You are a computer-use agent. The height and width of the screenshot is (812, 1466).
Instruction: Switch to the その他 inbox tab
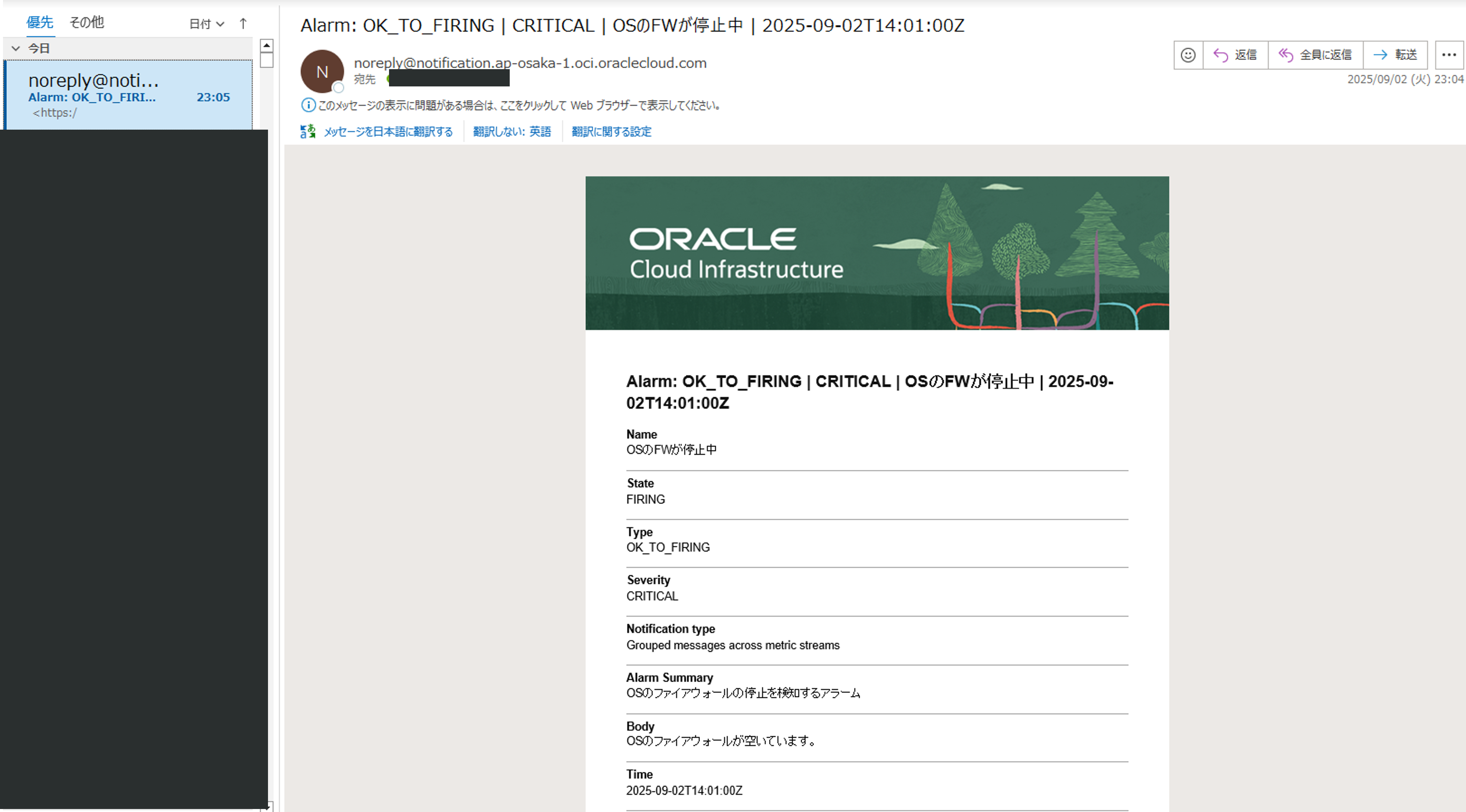(86, 22)
